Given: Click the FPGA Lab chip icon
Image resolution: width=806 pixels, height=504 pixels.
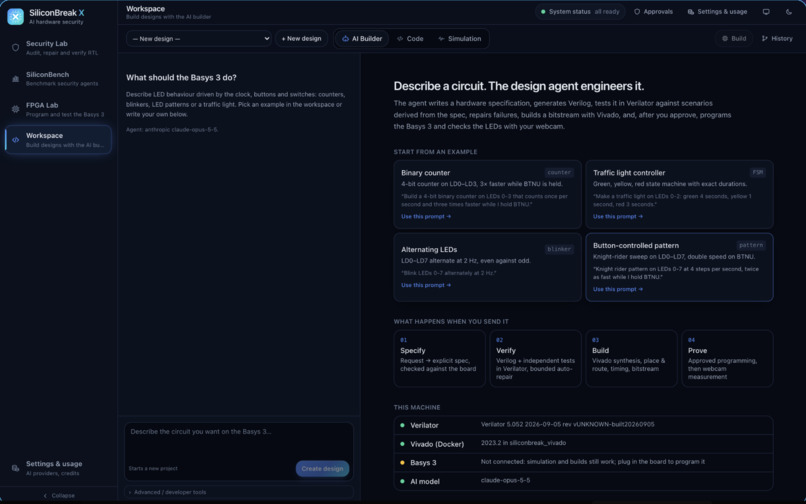Looking at the screenshot, I should pos(15,109).
